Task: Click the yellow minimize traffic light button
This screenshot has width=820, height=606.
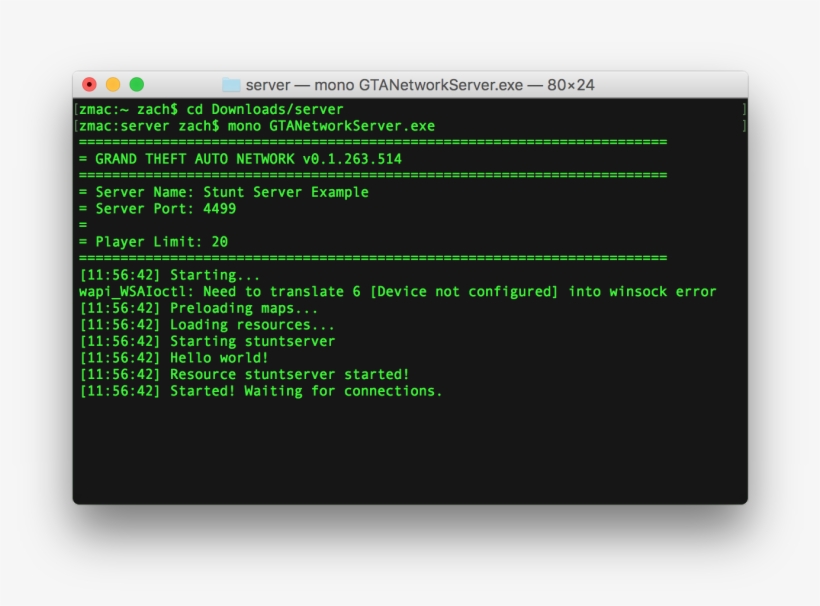Action: (113, 86)
